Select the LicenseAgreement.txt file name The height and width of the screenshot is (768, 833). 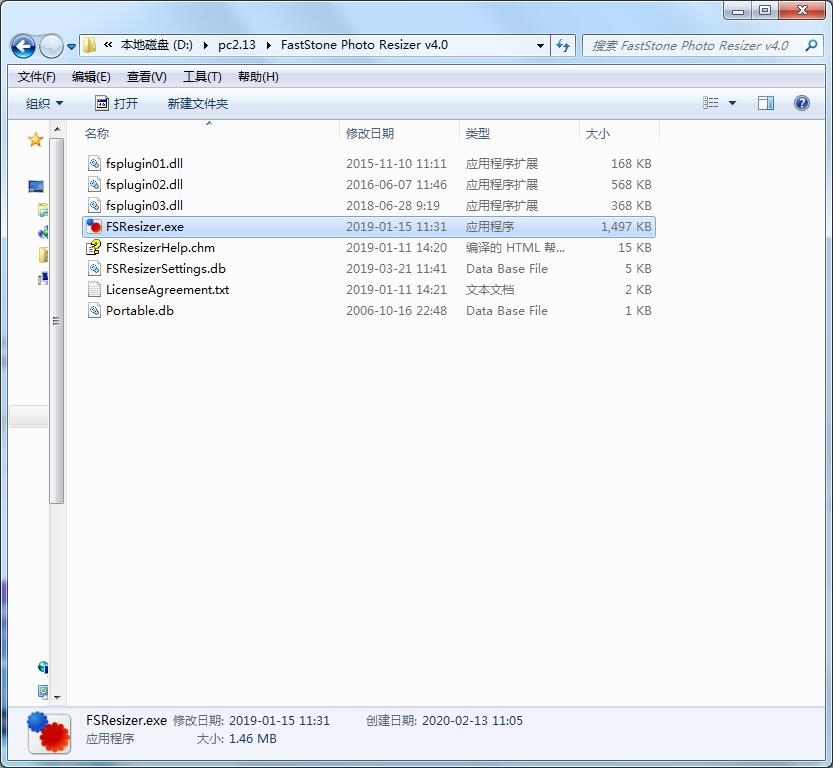[167, 289]
